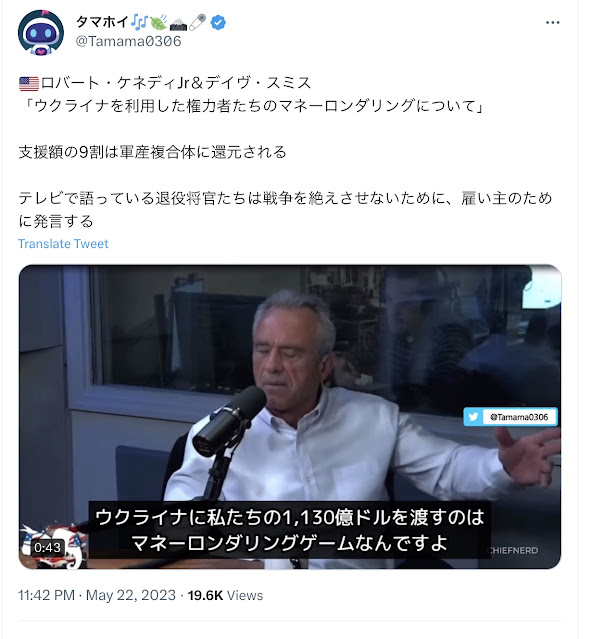Play the embedded Kennedy interview video

(290, 416)
